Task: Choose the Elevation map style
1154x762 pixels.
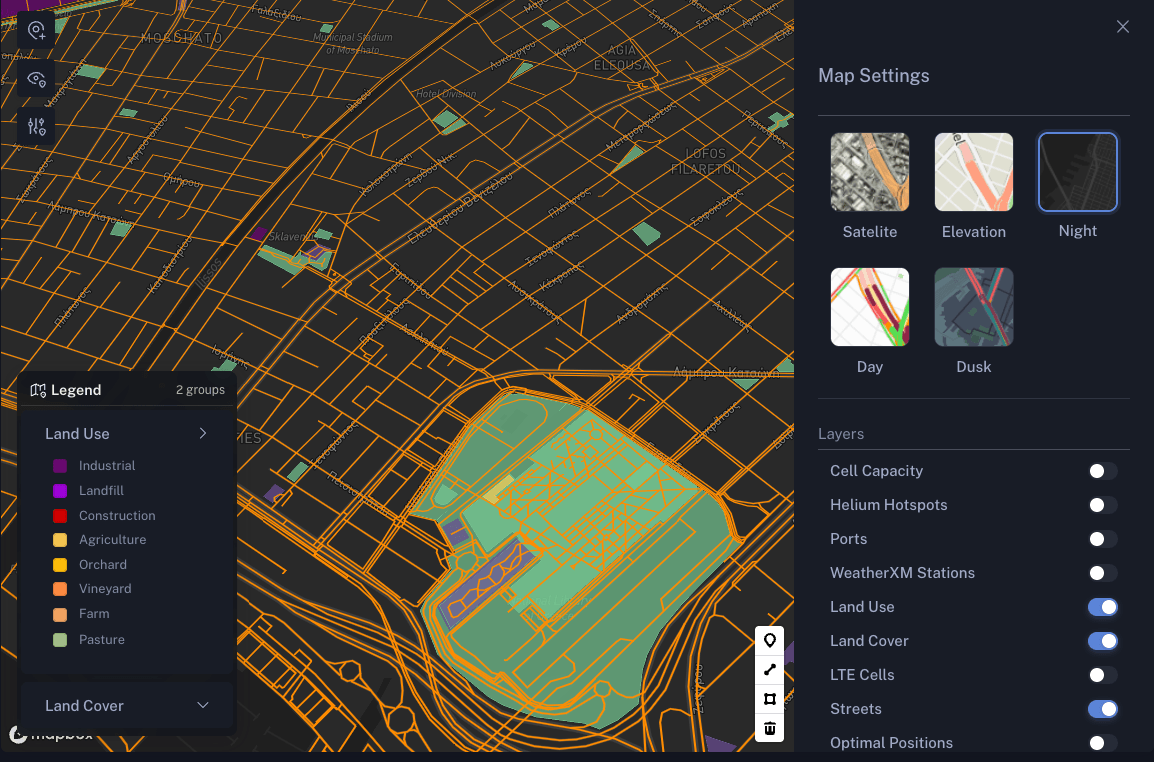Action: 973,173
